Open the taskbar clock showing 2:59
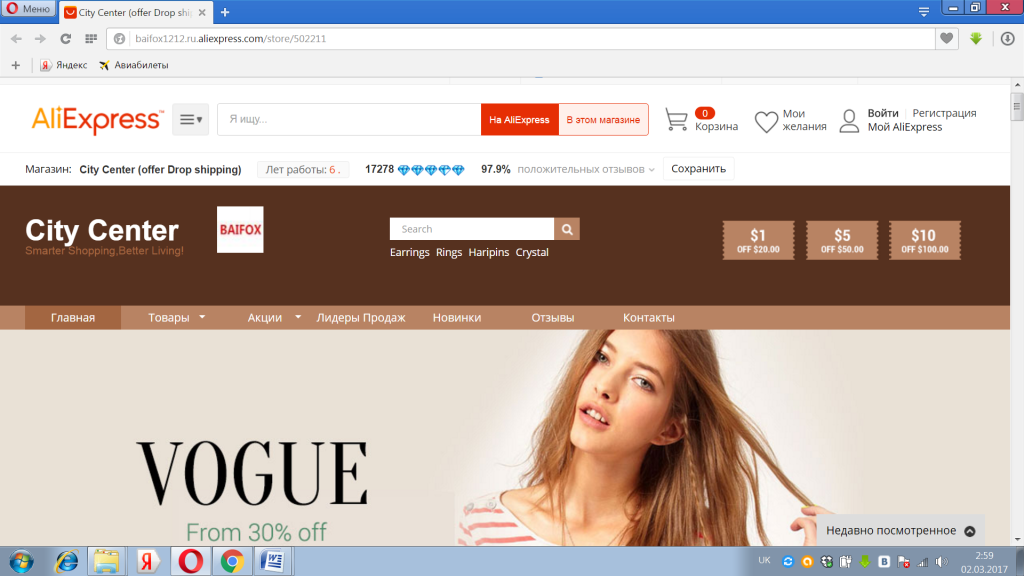The height and width of the screenshot is (576, 1024). point(984,562)
